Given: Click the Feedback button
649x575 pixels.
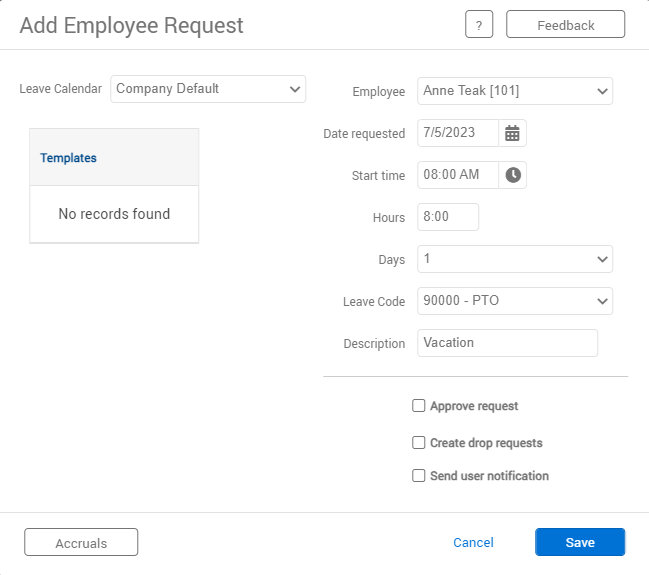Looking at the screenshot, I should [x=565, y=24].
